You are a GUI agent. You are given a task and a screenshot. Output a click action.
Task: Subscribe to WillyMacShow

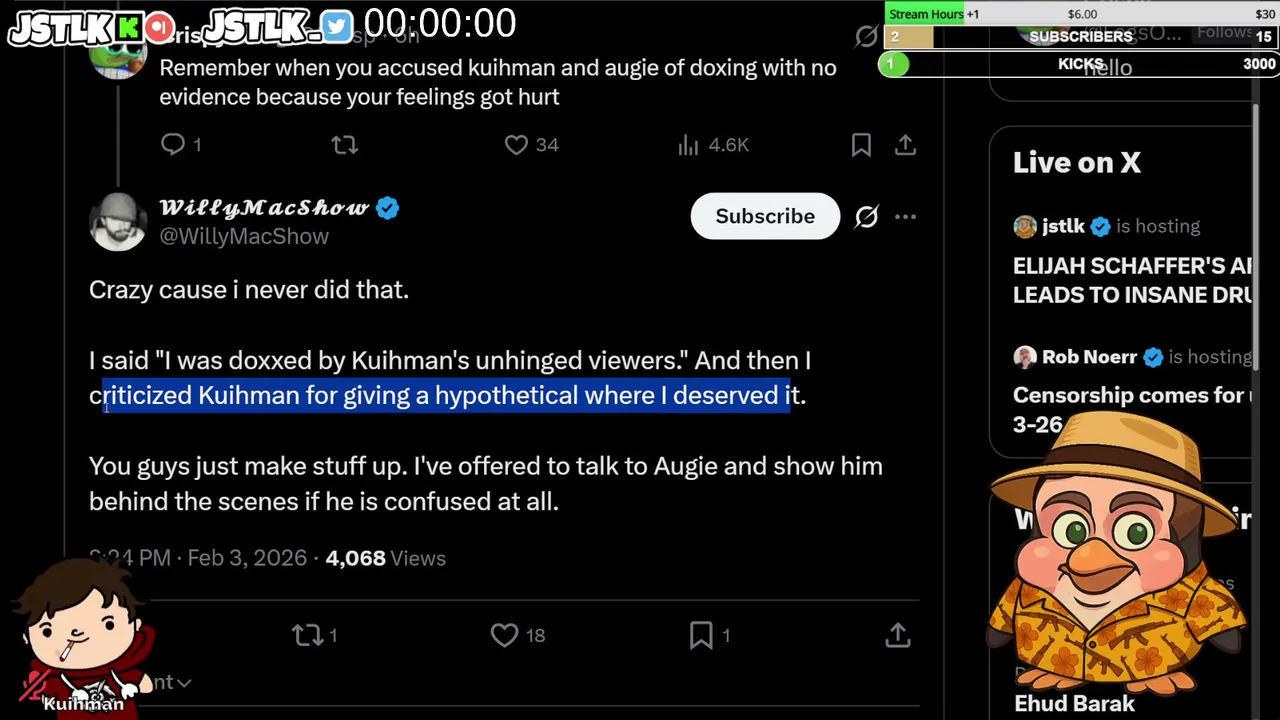[x=765, y=216]
